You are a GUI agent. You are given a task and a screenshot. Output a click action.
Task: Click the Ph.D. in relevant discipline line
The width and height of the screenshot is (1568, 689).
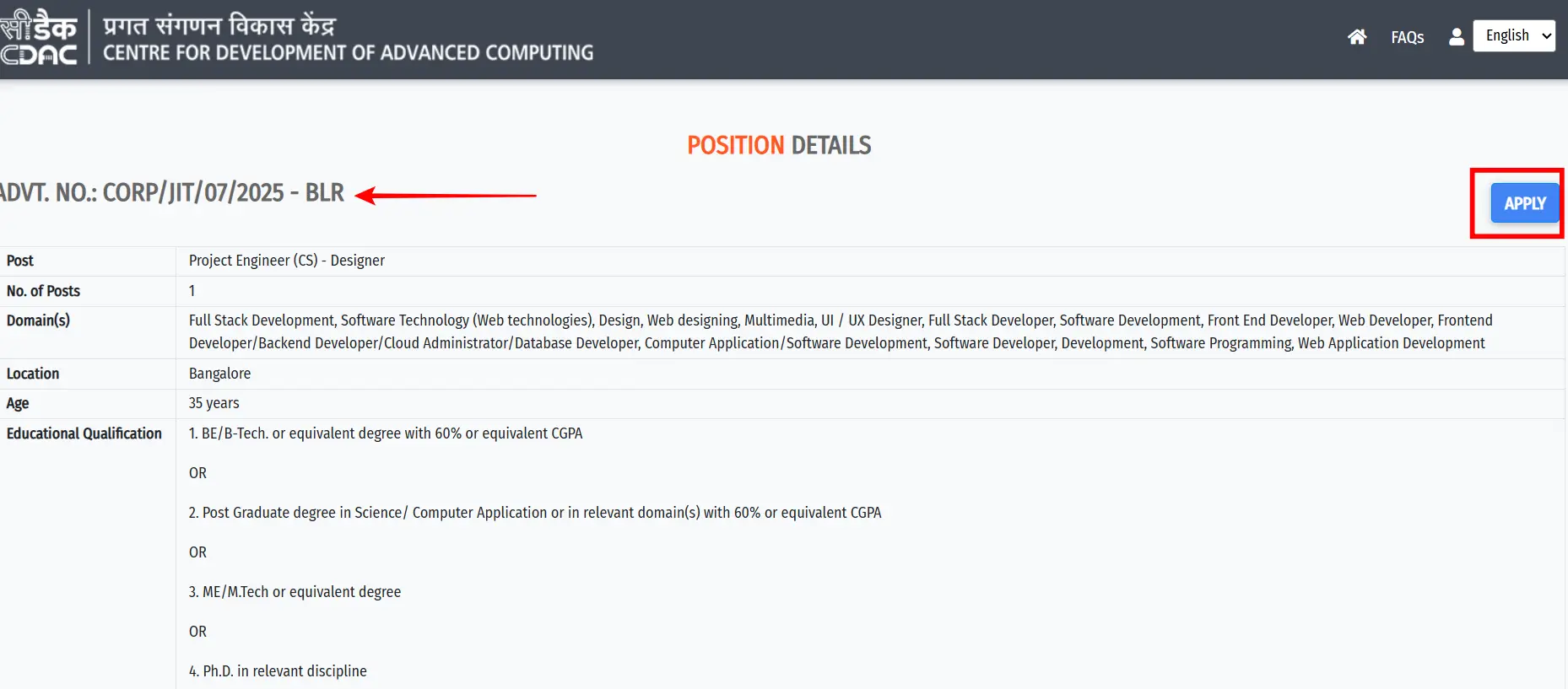click(x=278, y=671)
